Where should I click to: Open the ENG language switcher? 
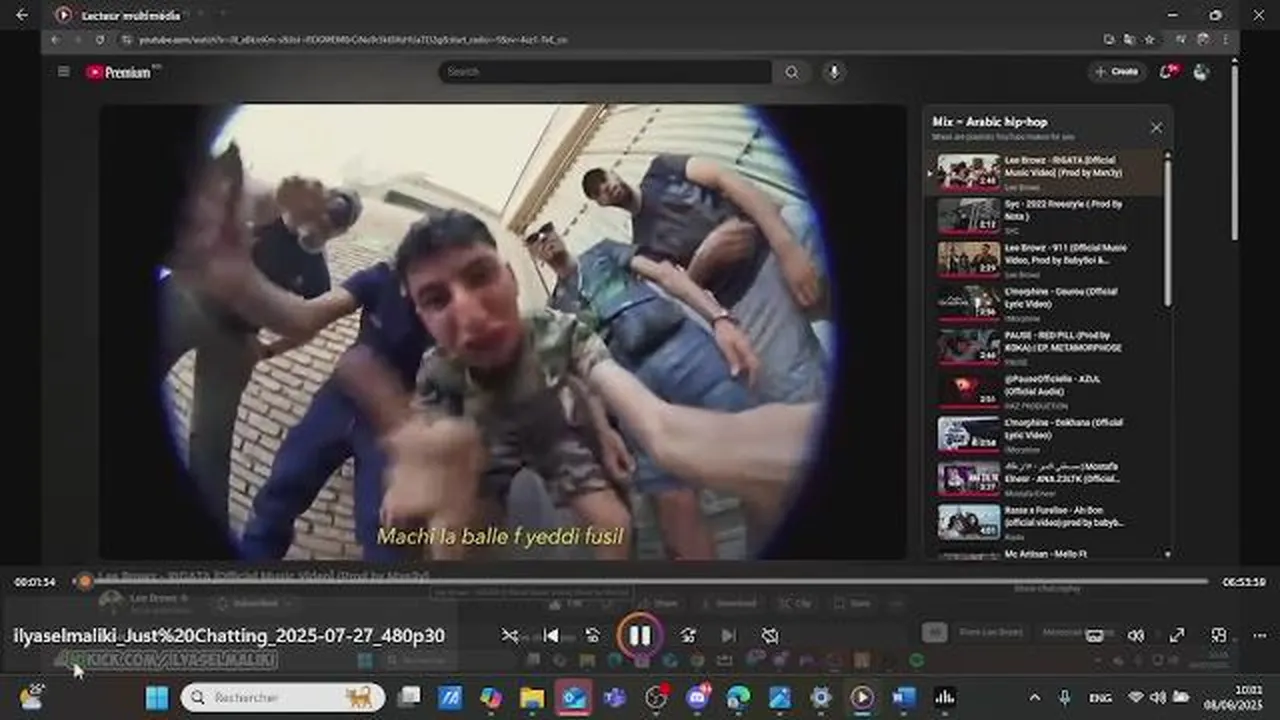click(1101, 697)
